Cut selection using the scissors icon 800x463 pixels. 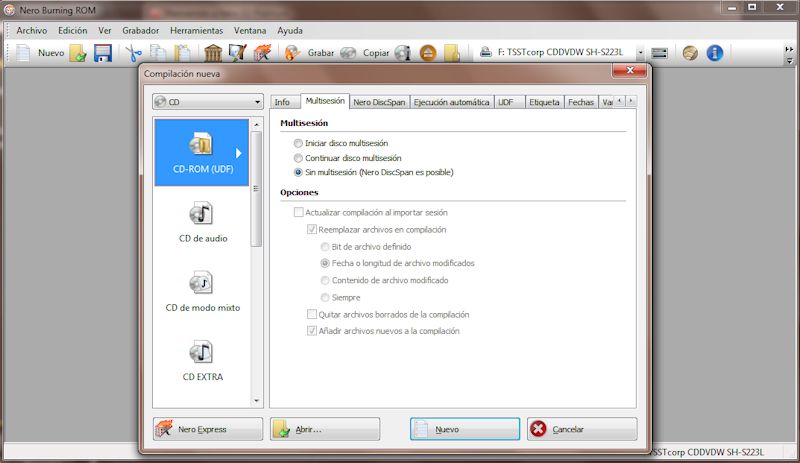pyautogui.click(x=134, y=53)
